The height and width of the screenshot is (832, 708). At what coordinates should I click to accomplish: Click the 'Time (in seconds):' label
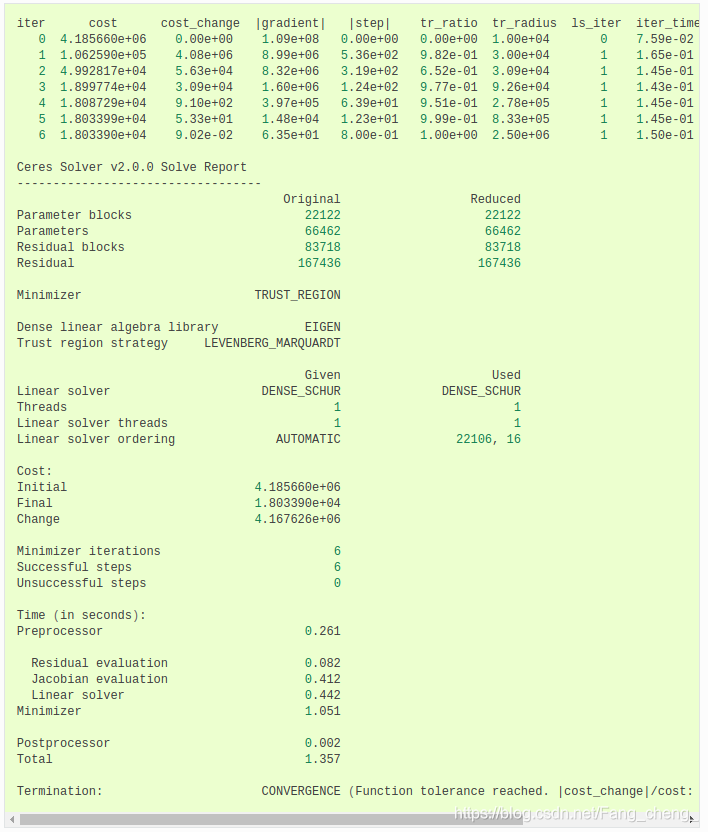coord(81,615)
